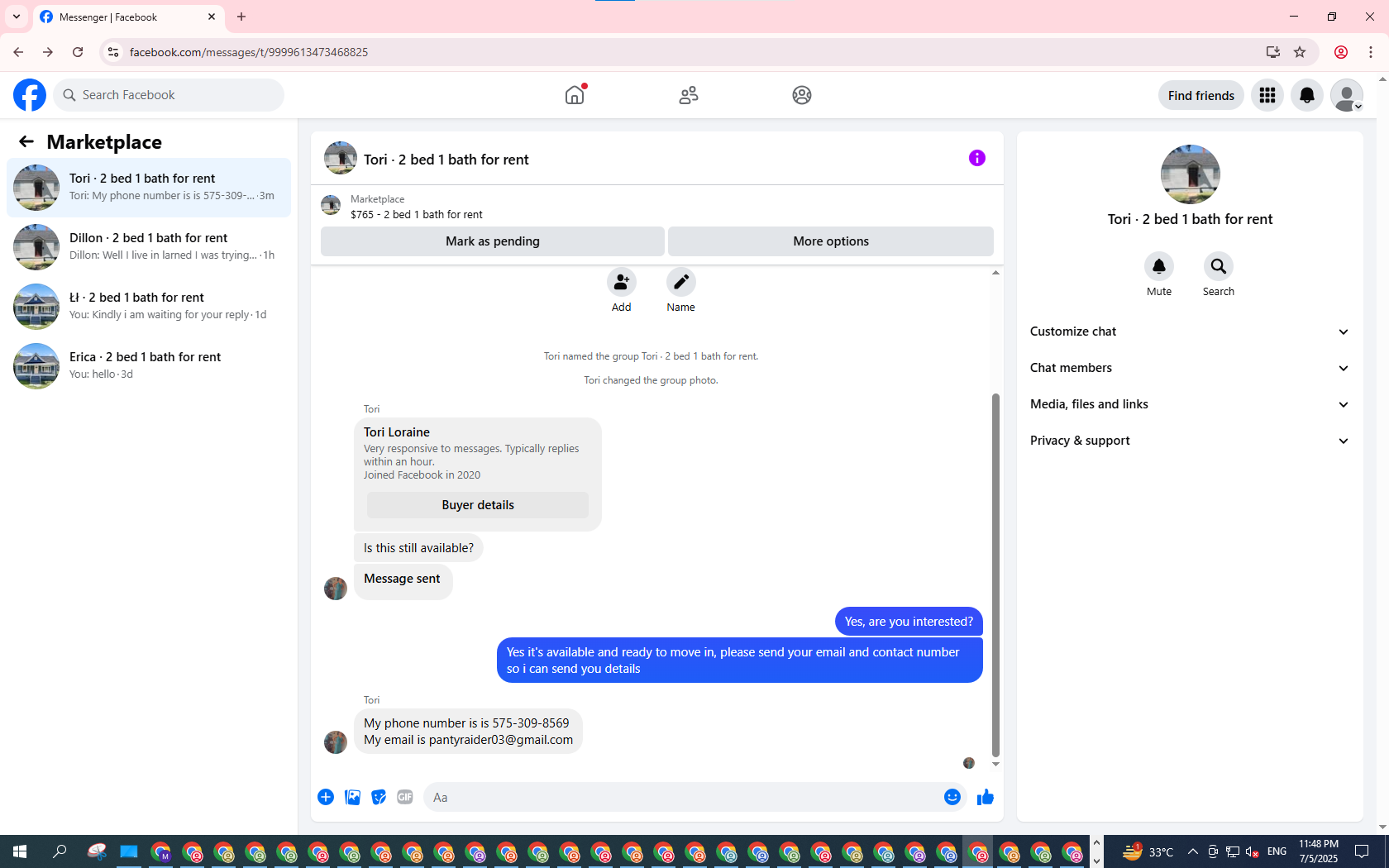This screenshot has height=868, width=1389.
Task: Open $765 - 2 bed 1 bath listing link
Action: click(x=417, y=214)
